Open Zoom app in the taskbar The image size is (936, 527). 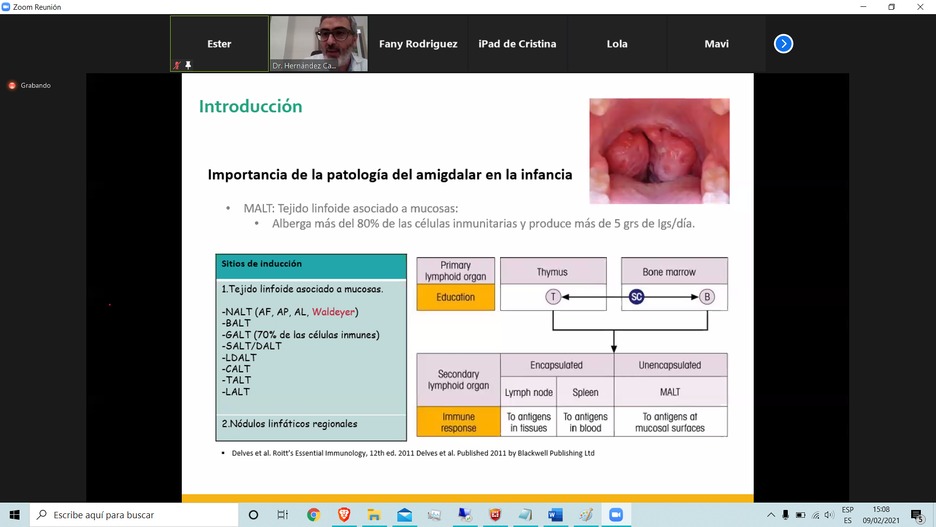pos(616,515)
